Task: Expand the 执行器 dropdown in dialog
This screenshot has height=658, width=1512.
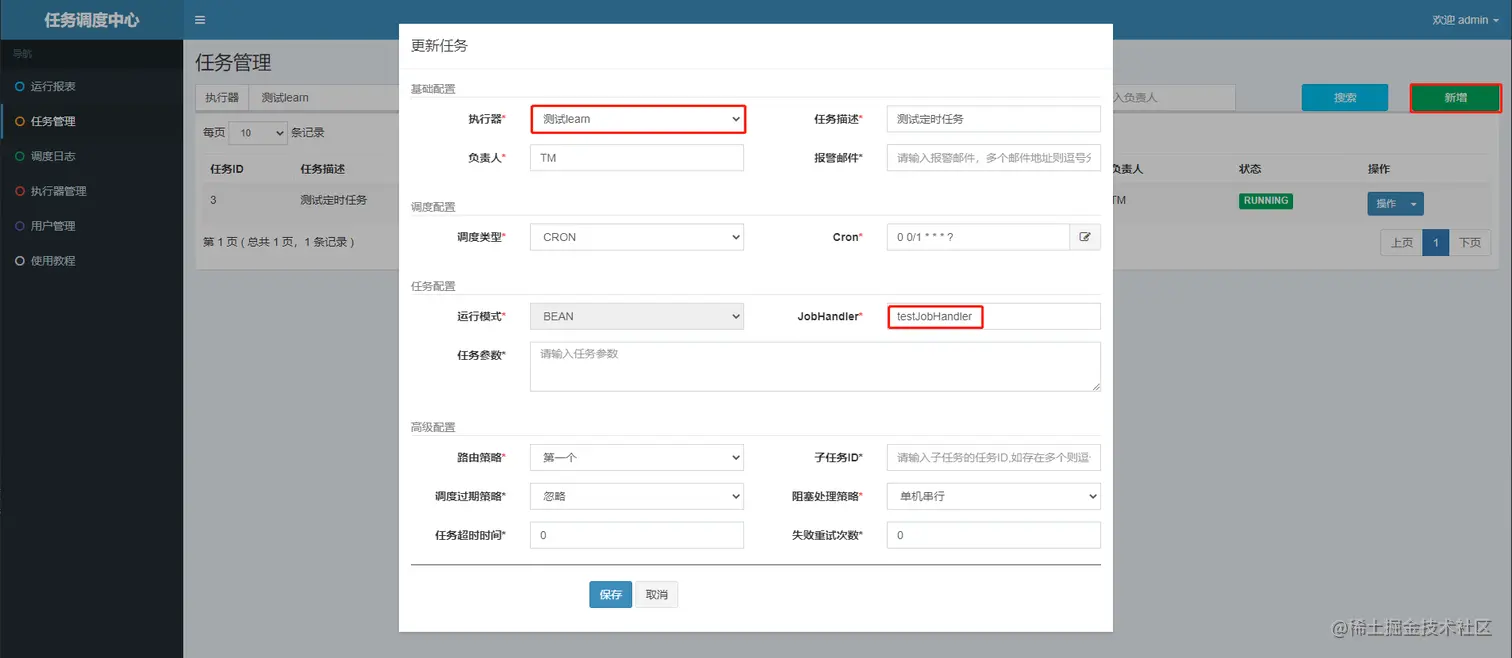Action: pos(638,119)
